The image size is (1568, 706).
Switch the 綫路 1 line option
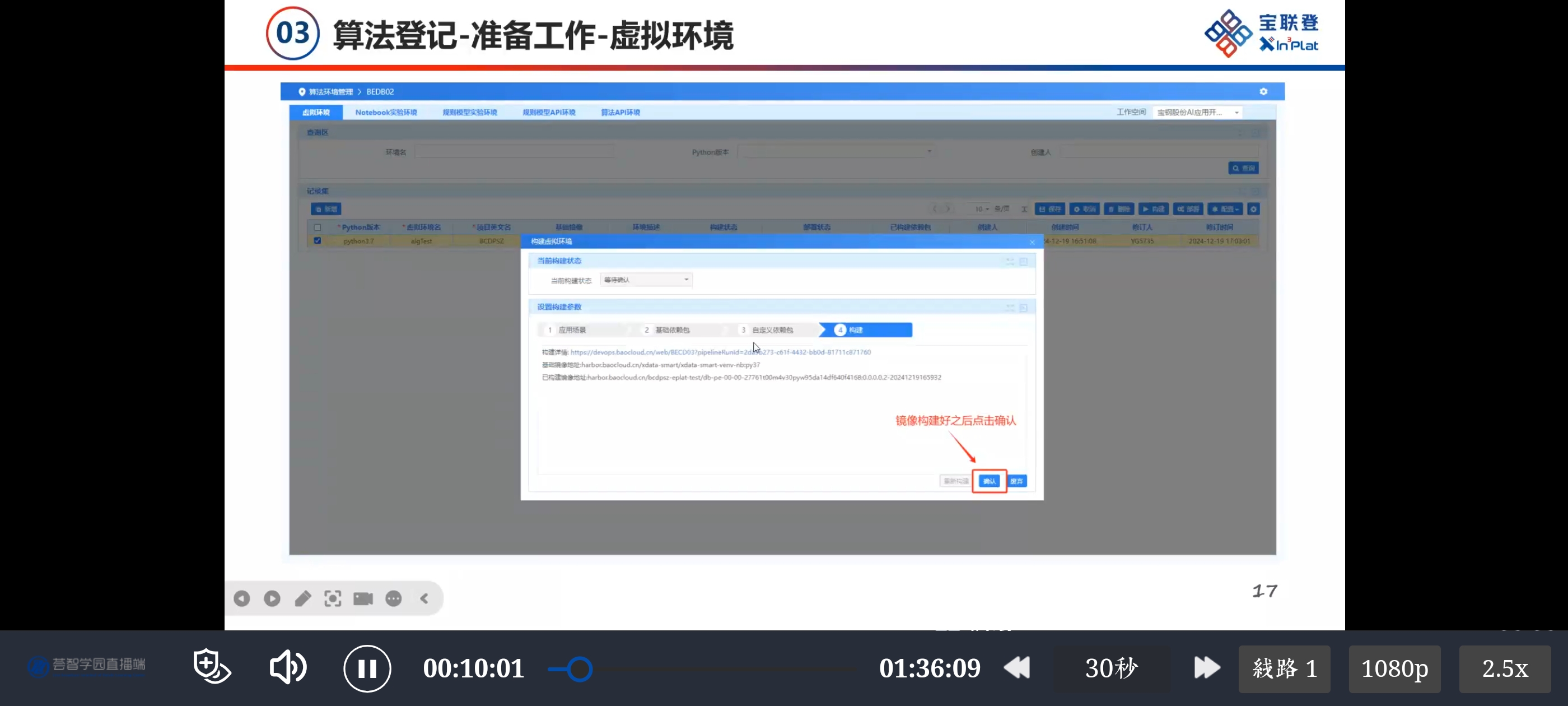[1284, 668]
